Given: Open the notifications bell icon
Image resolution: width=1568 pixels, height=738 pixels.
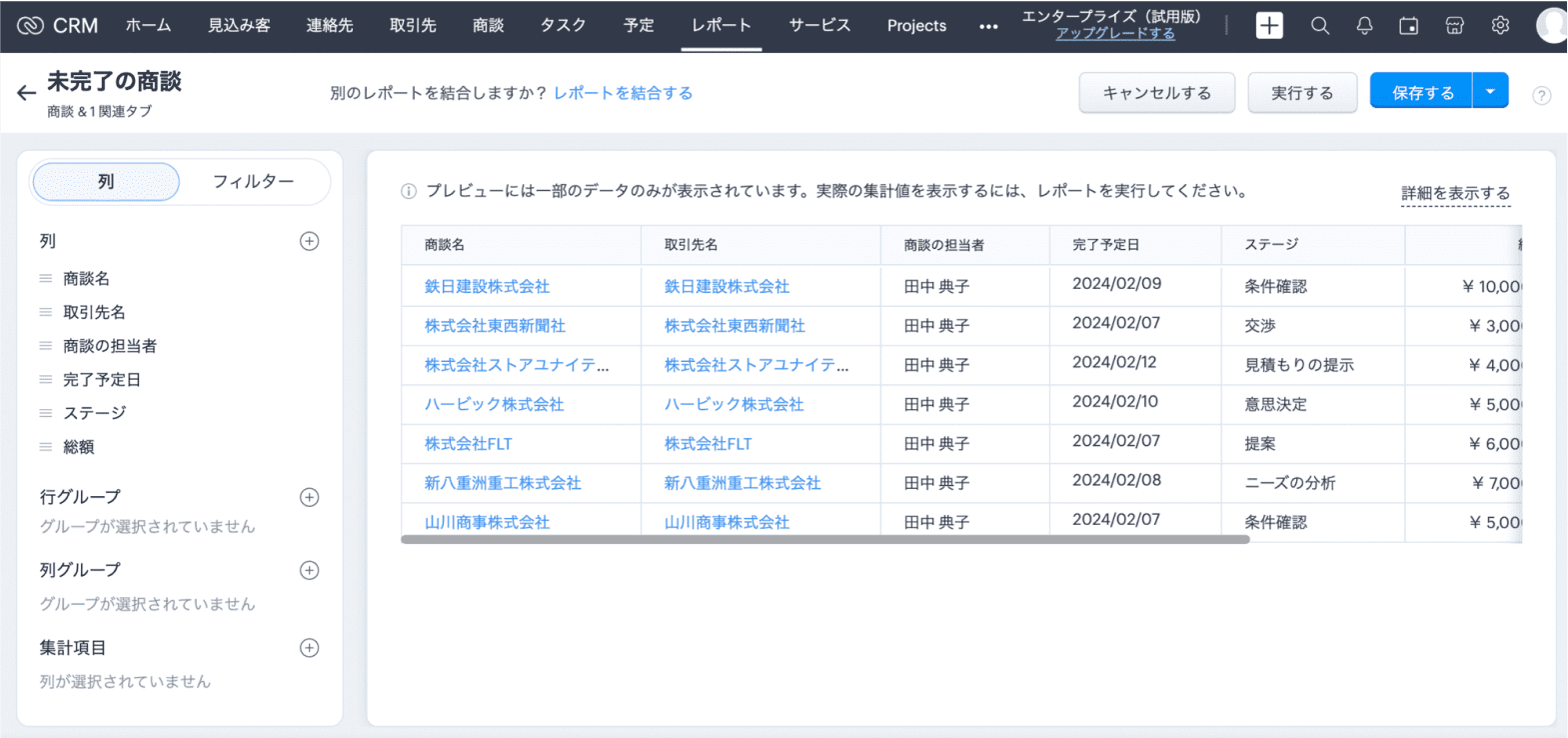Looking at the screenshot, I should [1364, 26].
